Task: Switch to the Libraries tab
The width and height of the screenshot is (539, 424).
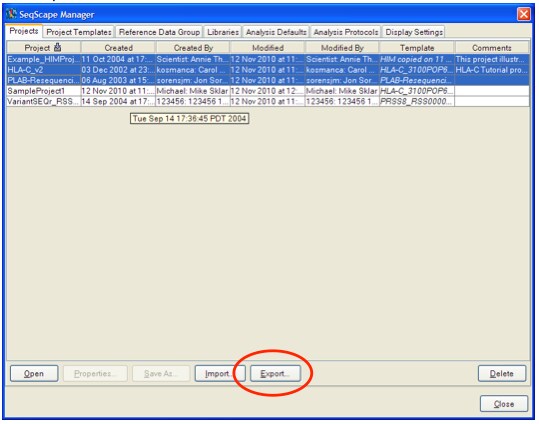Action: click(223, 32)
